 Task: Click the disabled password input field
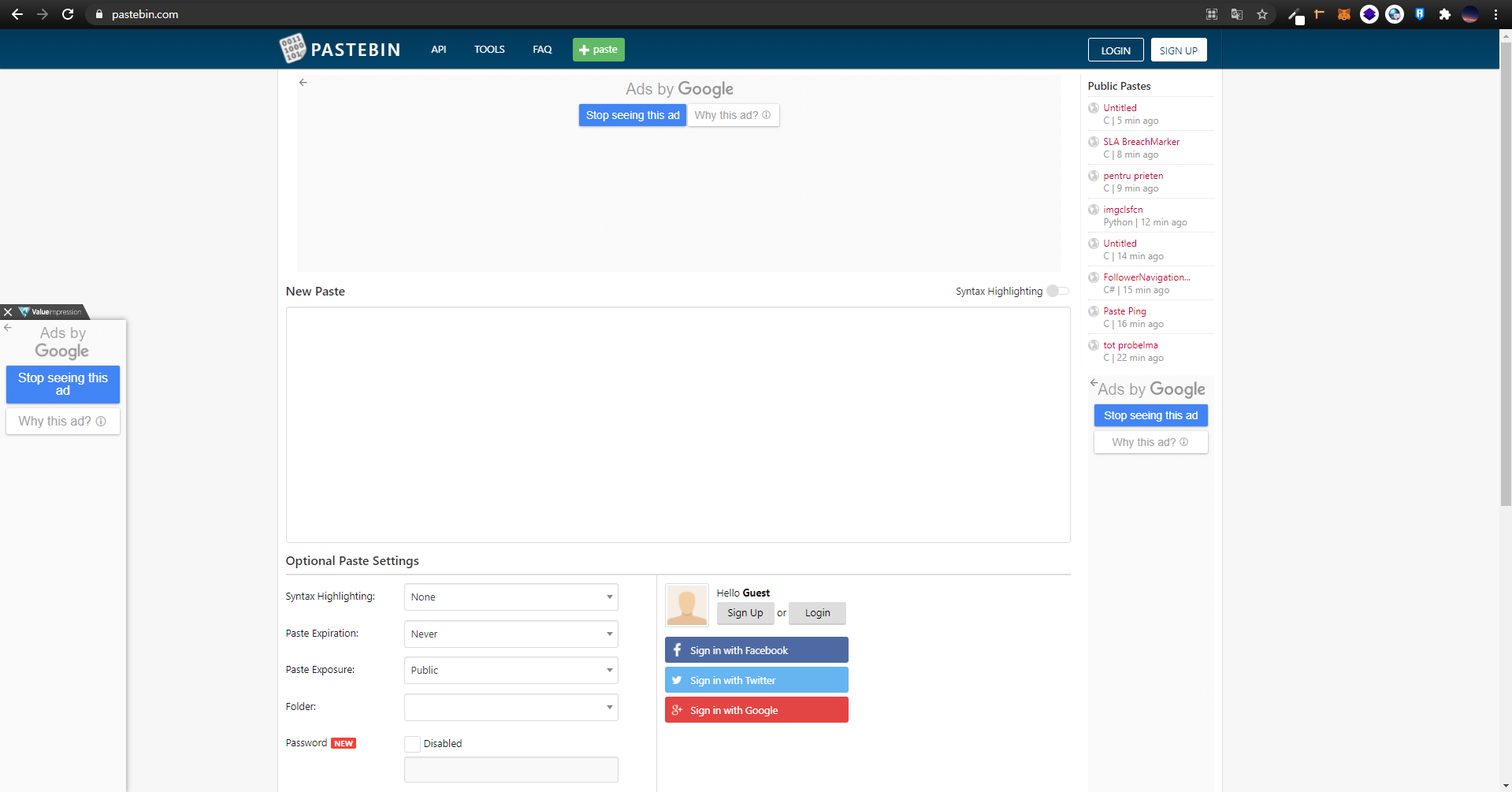pos(511,770)
